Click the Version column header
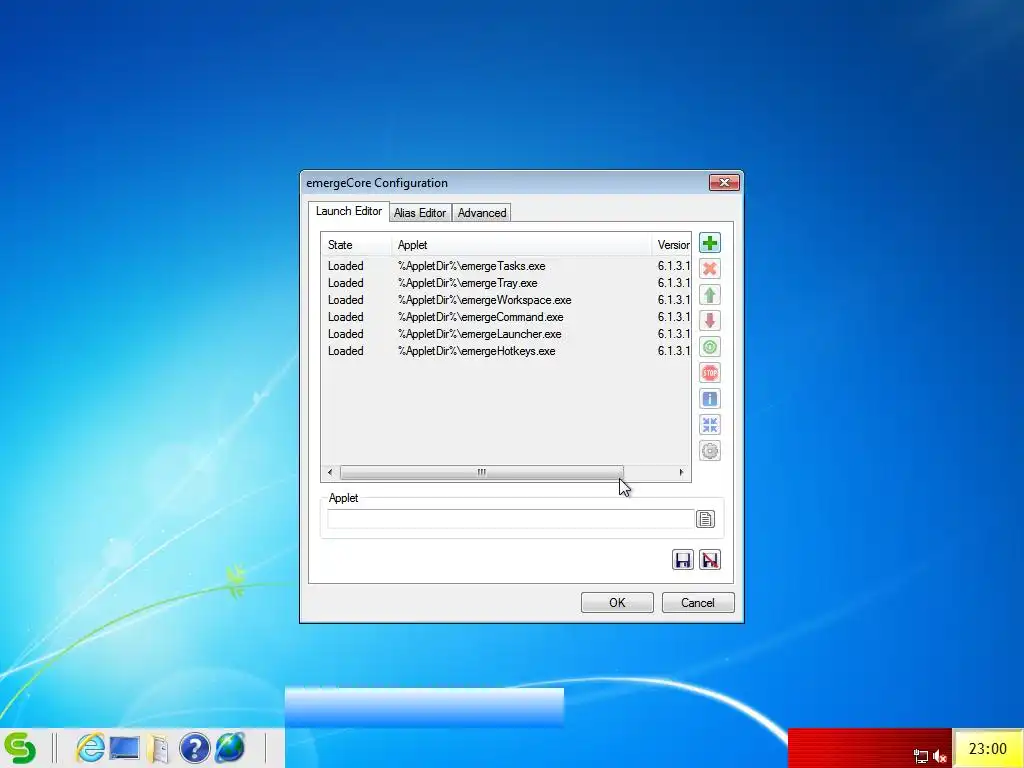The width and height of the screenshot is (1024, 768). tap(671, 245)
